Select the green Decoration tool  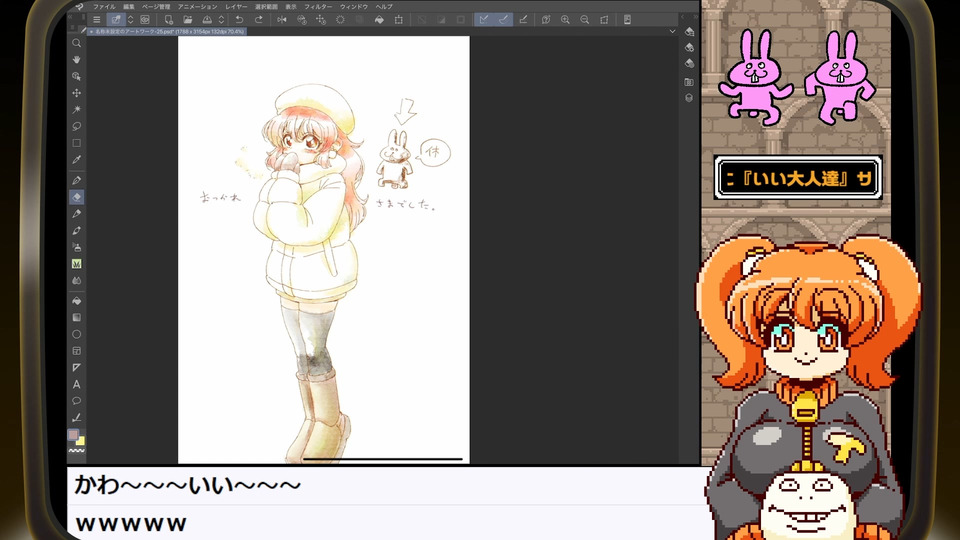pos(77,264)
